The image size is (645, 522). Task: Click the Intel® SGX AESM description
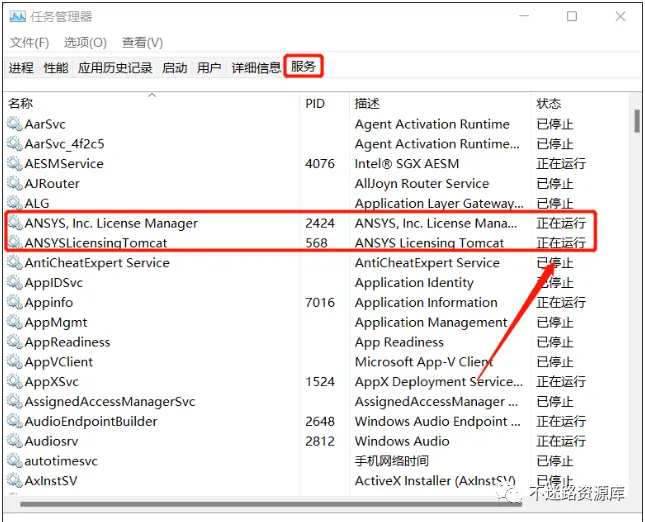click(x=406, y=163)
